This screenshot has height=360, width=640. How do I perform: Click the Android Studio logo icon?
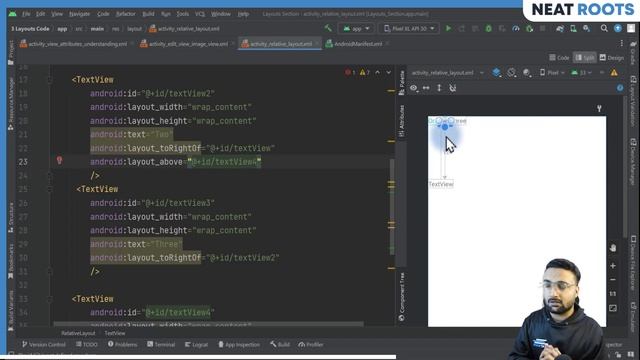(x=13, y=14)
